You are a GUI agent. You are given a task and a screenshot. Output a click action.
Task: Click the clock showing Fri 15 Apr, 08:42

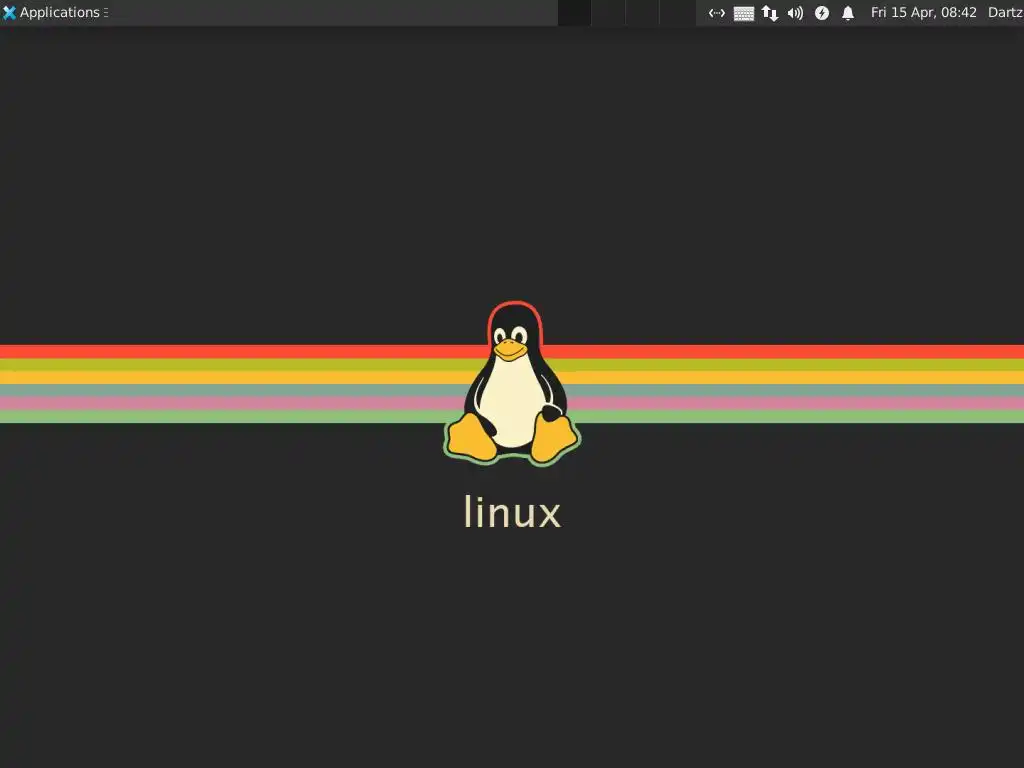pos(923,12)
